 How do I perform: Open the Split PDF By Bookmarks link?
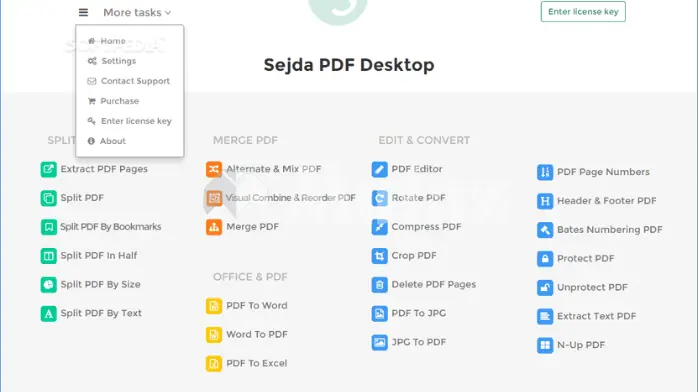click(111, 227)
